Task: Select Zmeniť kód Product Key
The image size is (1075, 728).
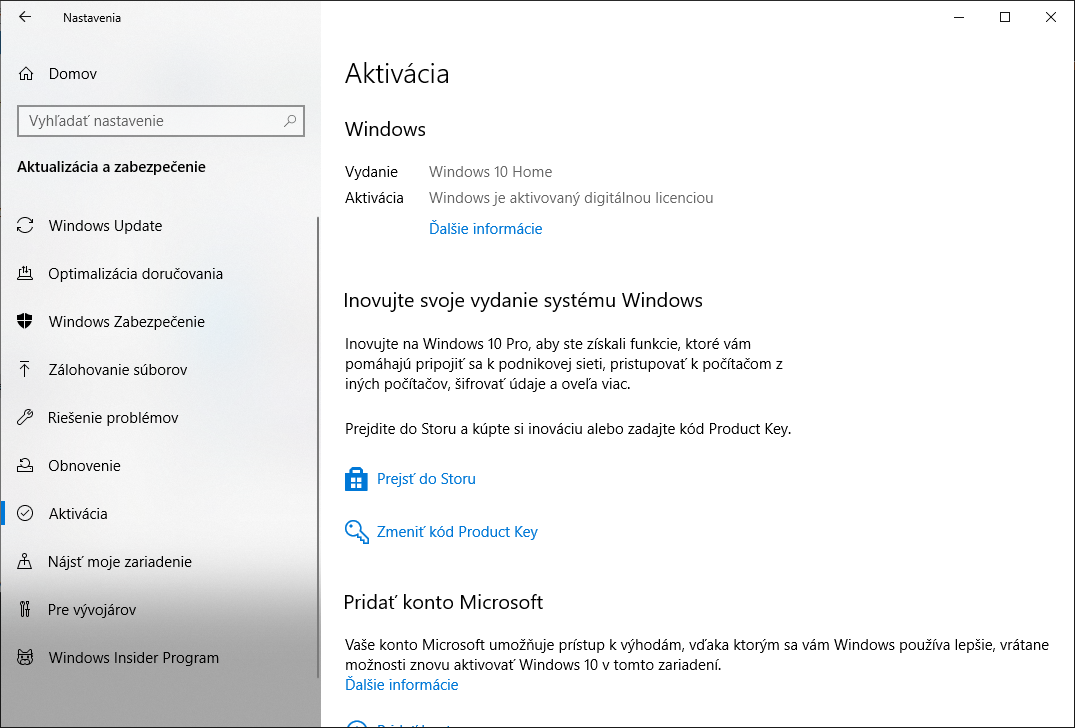Action: [458, 531]
